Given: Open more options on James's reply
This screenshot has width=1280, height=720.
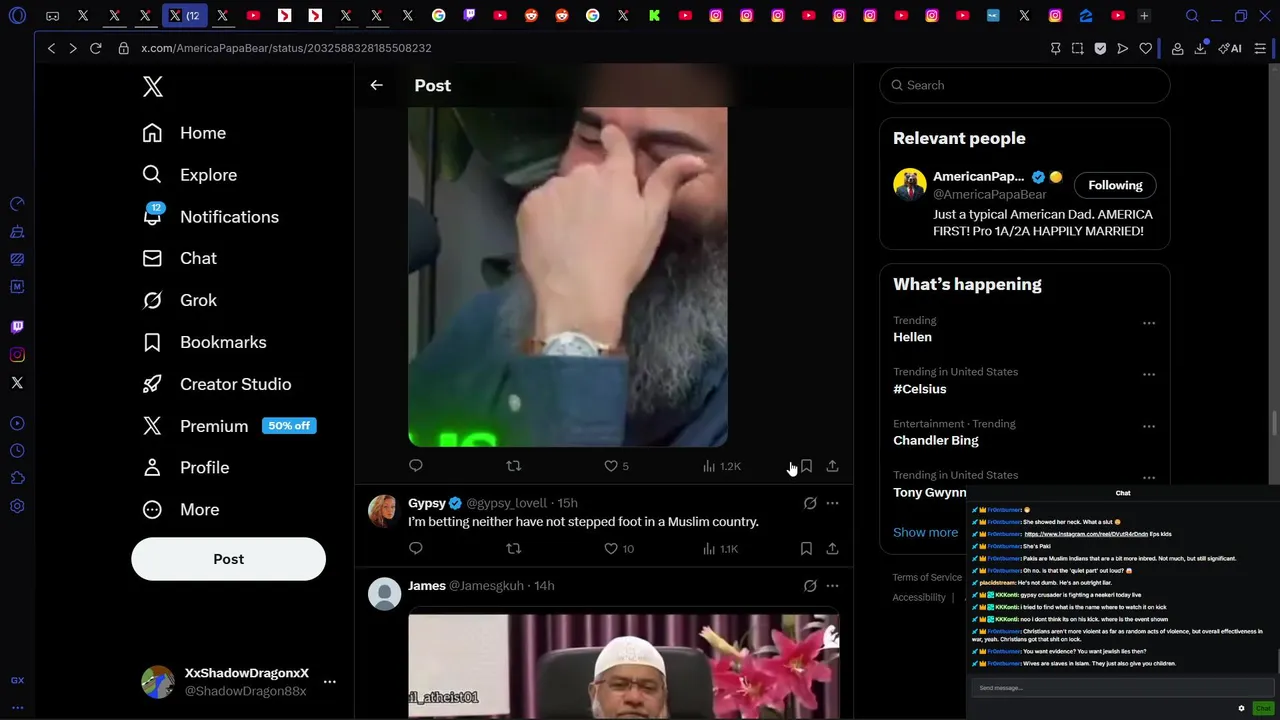Looking at the screenshot, I should point(832,586).
